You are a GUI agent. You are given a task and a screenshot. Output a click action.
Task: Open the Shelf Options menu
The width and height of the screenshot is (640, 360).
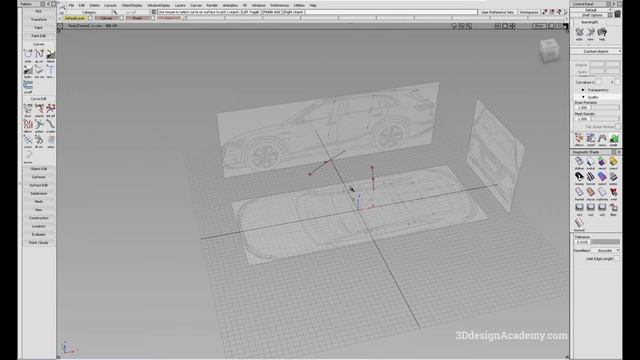point(592,15)
